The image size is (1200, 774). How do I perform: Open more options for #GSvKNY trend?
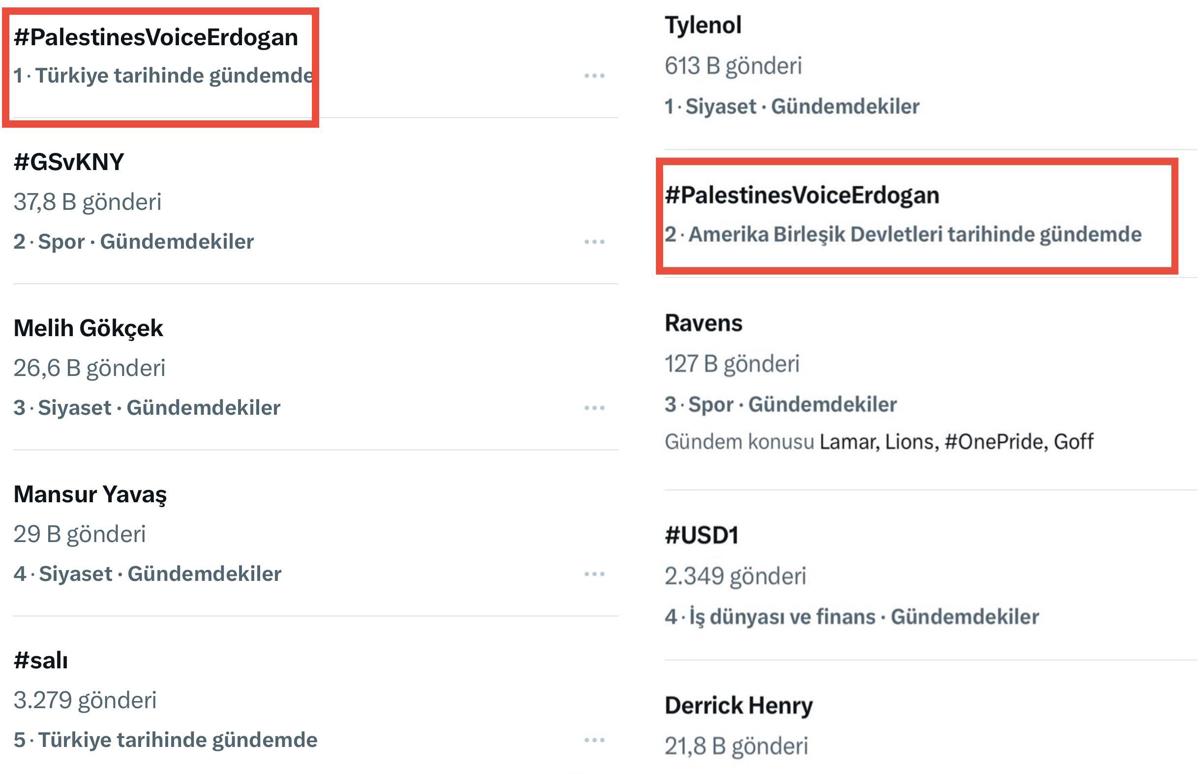(595, 242)
